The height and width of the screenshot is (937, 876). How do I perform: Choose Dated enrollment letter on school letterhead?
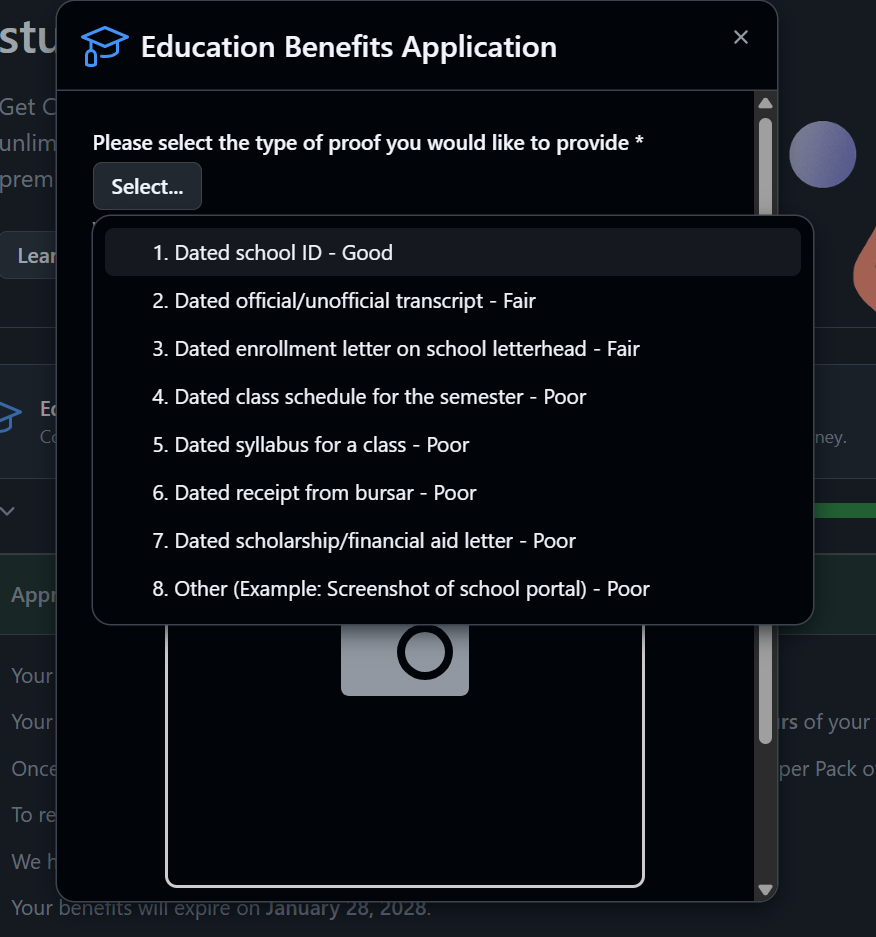pyautogui.click(x=452, y=348)
